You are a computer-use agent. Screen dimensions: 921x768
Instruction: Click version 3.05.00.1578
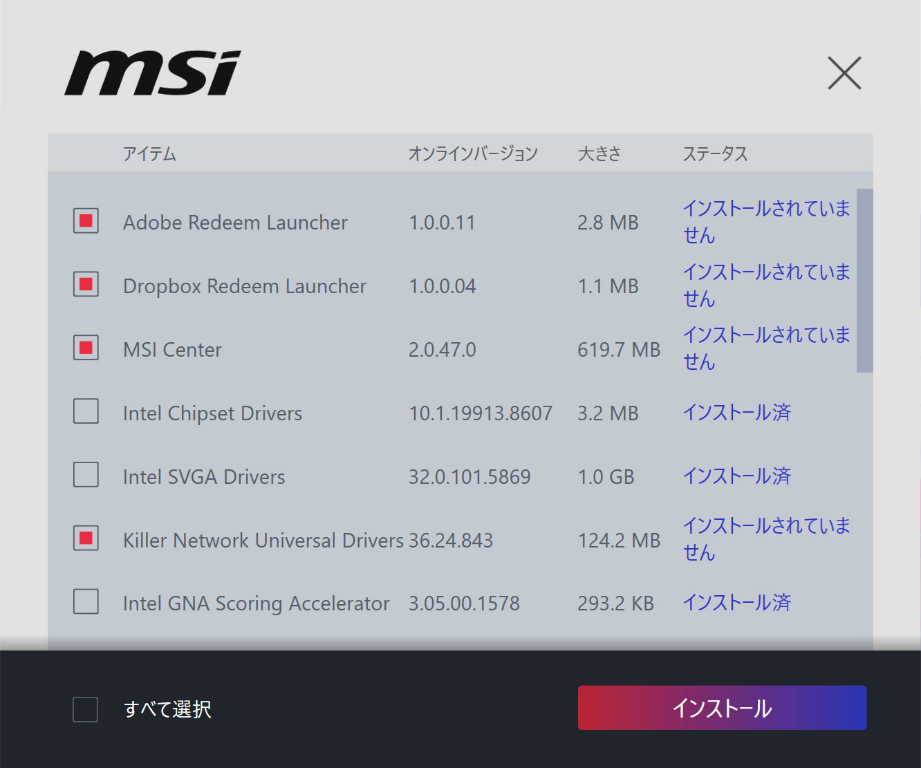(x=463, y=603)
